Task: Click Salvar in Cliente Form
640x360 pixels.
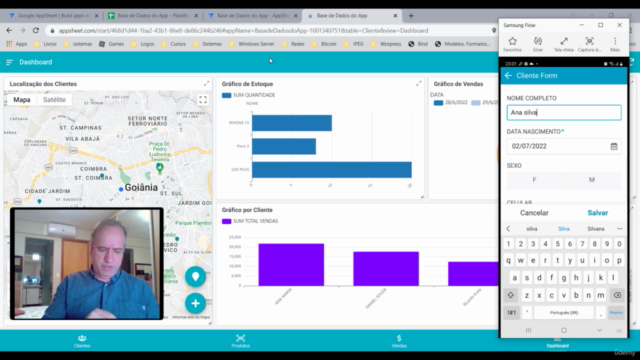Action: (598, 213)
